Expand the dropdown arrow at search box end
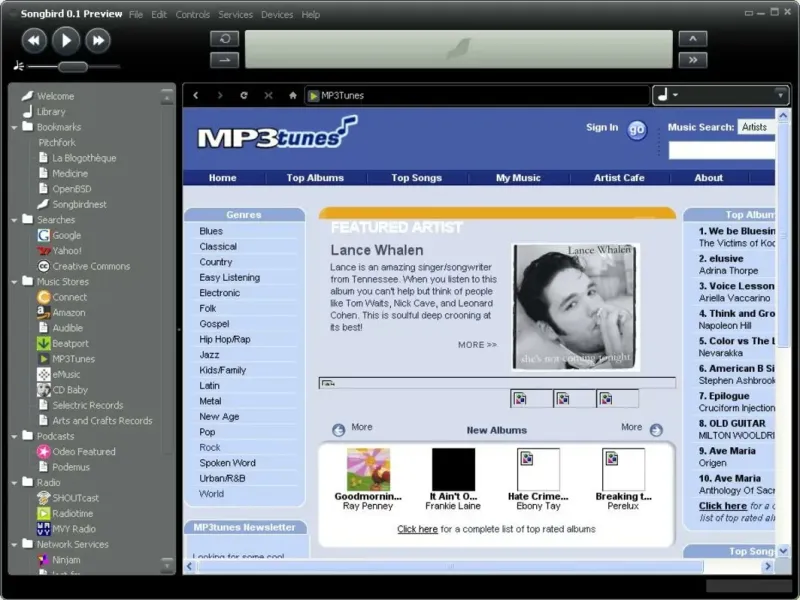 (x=780, y=95)
